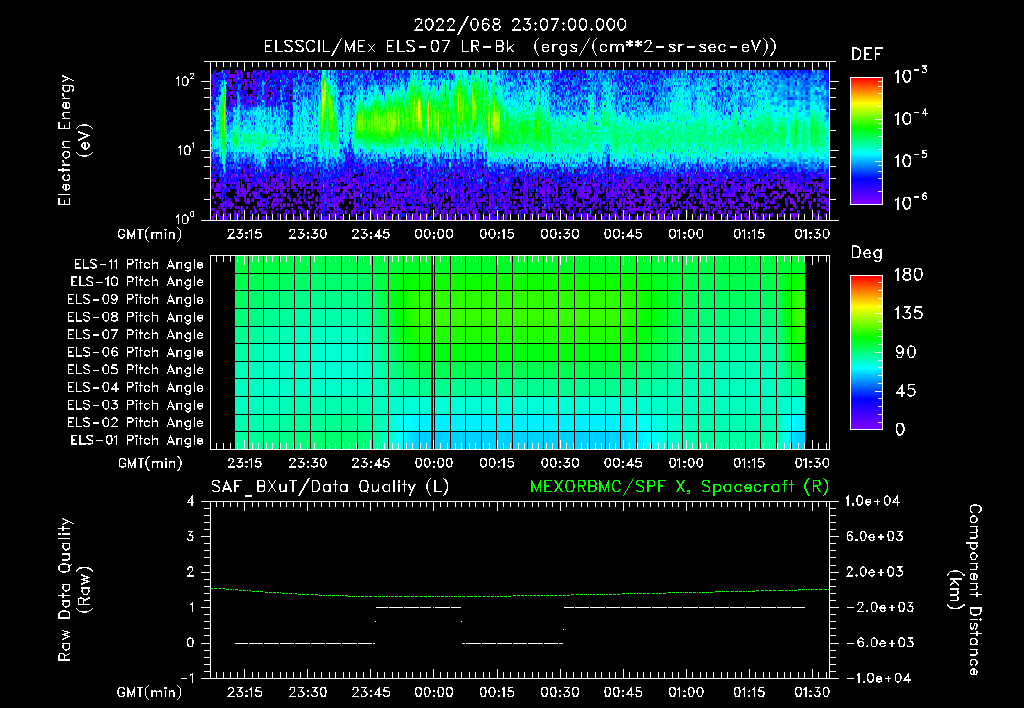The width and height of the screenshot is (1024, 708).
Task: Click the 6.0e+03 distance axis value
Action: [874, 536]
